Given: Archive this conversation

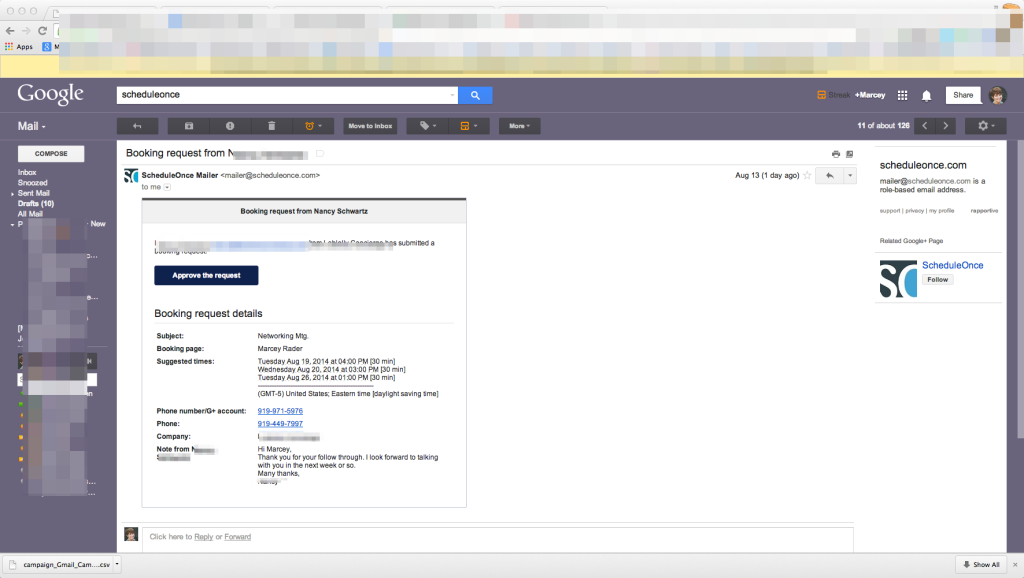Looking at the screenshot, I should [189, 126].
